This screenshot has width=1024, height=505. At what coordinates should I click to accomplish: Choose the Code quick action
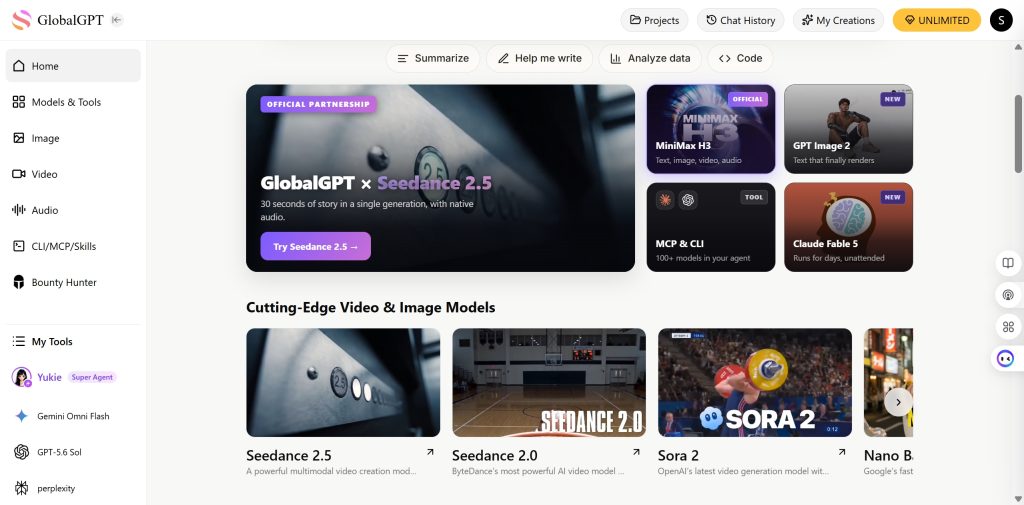click(x=741, y=58)
